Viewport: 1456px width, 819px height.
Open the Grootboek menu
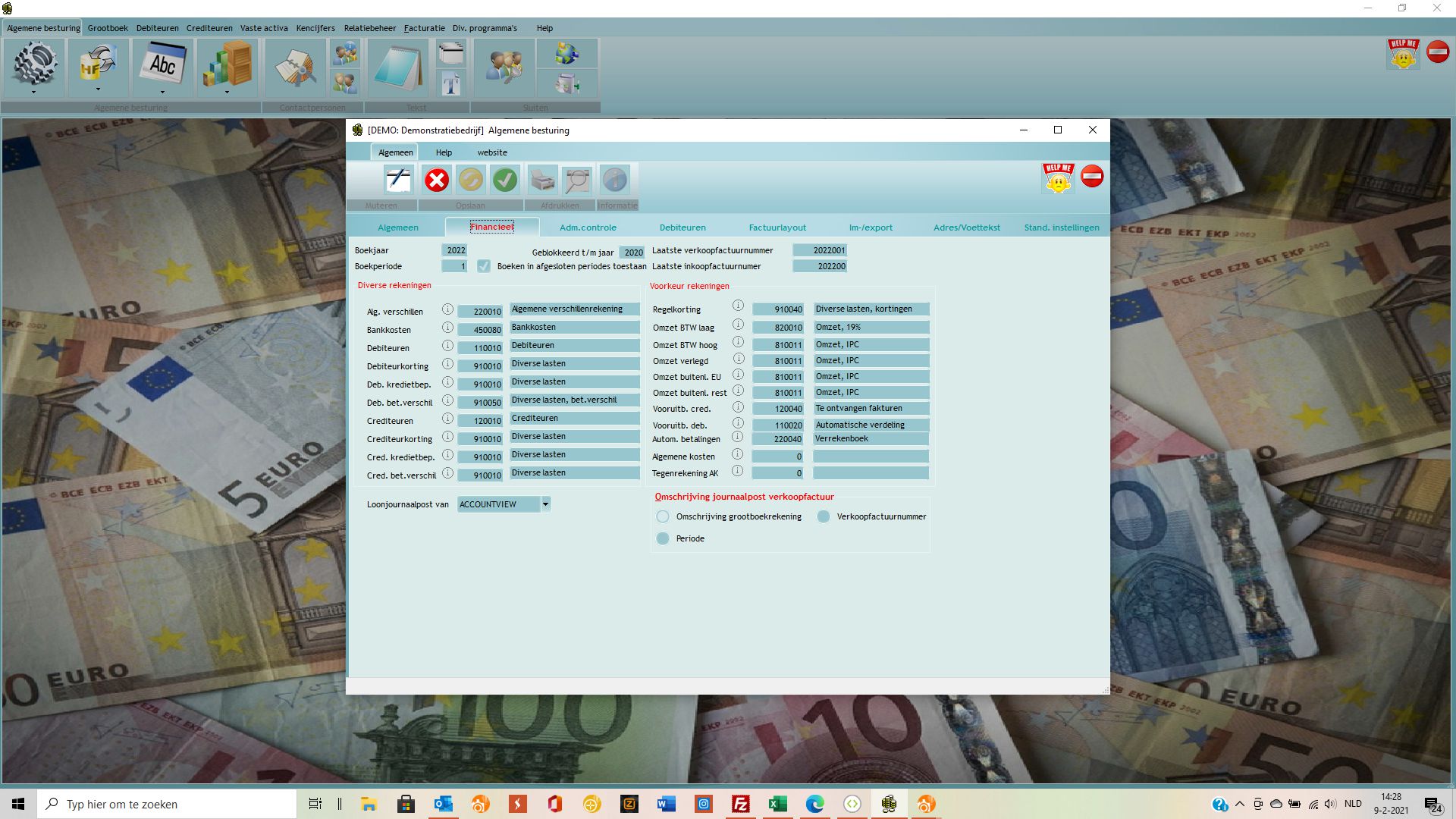pos(108,28)
